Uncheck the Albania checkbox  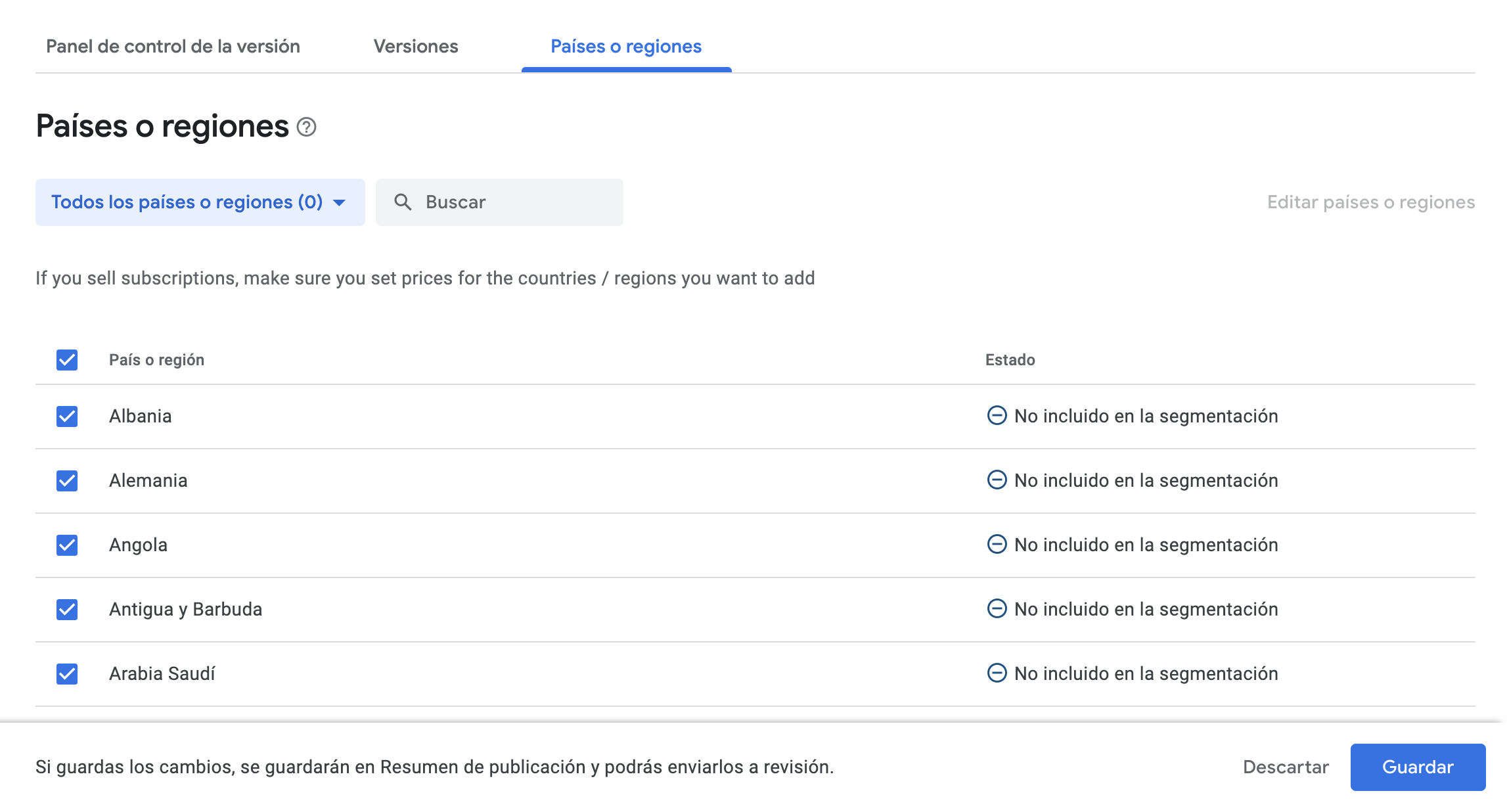click(x=67, y=417)
